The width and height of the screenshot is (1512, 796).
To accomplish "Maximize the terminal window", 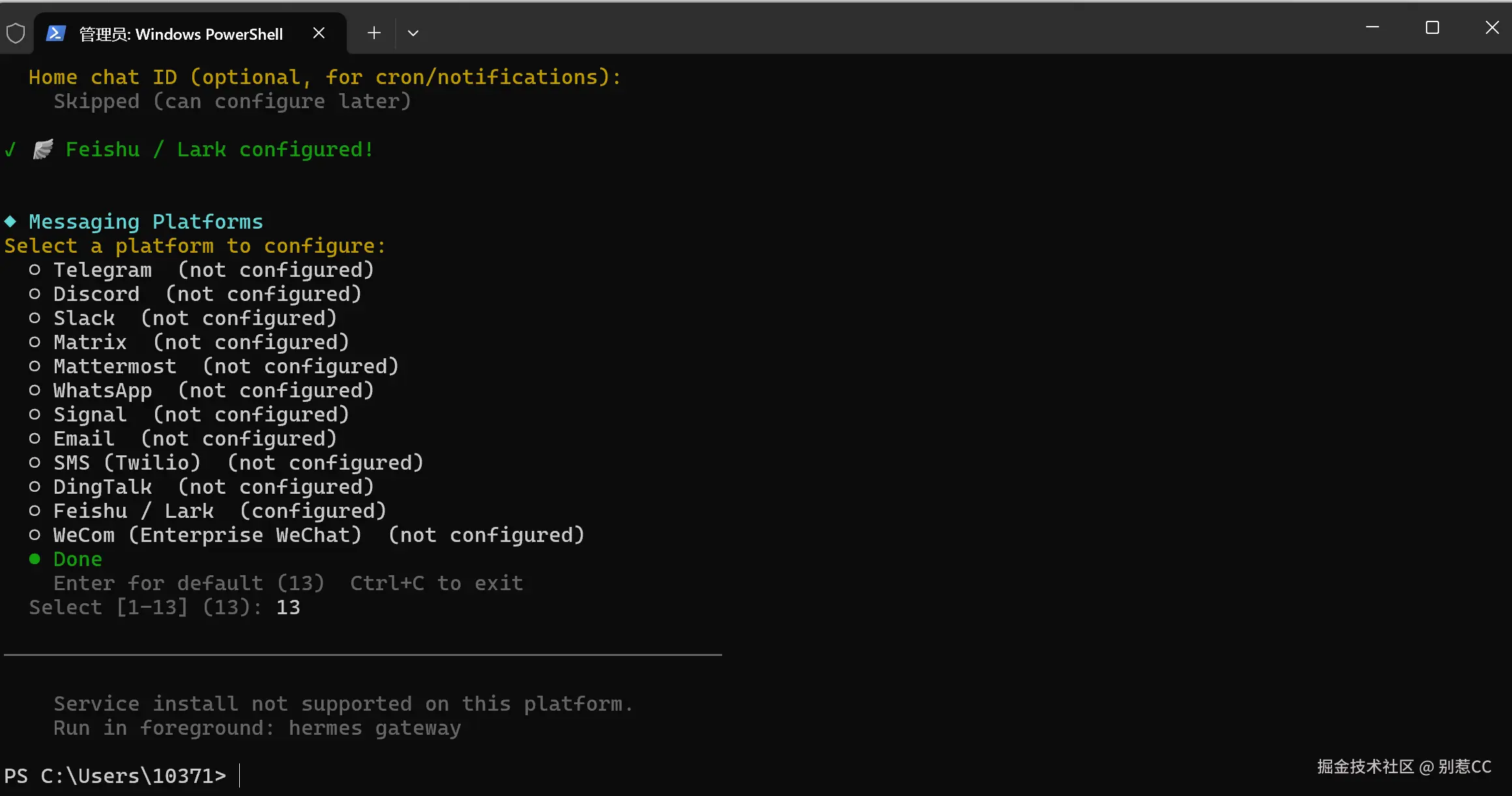I will point(1432,27).
